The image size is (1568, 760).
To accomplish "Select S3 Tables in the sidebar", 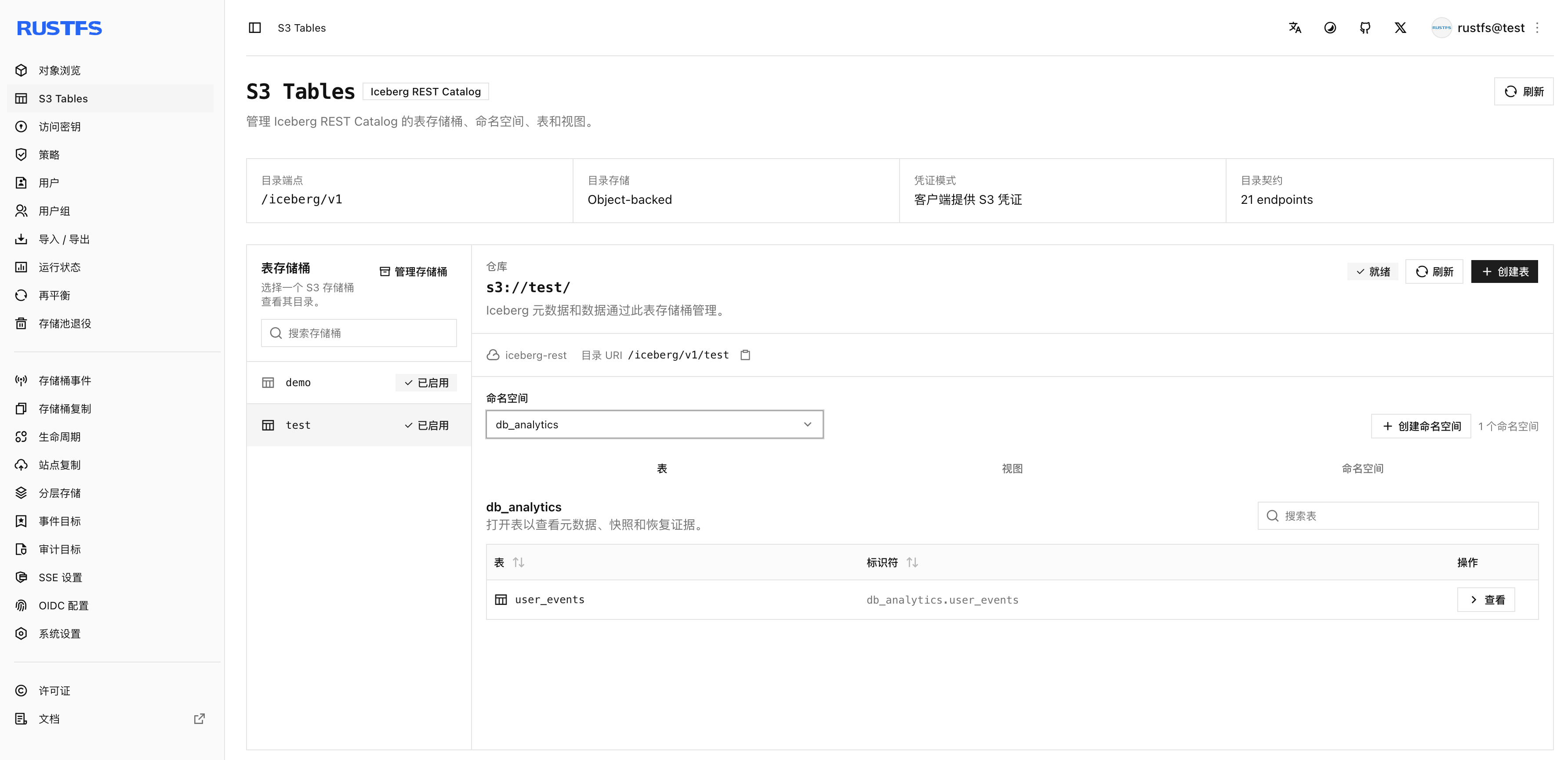I will 110,98.
